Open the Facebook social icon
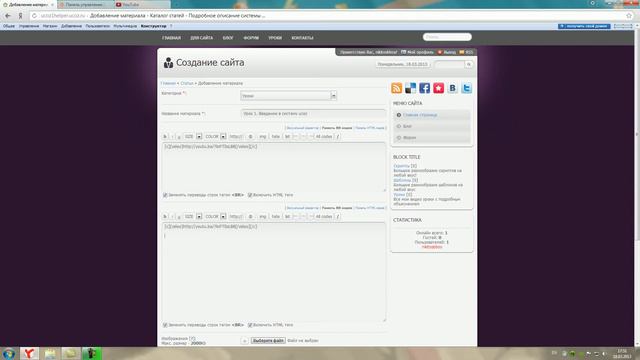The width and height of the screenshot is (640, 360). point(424,88)
